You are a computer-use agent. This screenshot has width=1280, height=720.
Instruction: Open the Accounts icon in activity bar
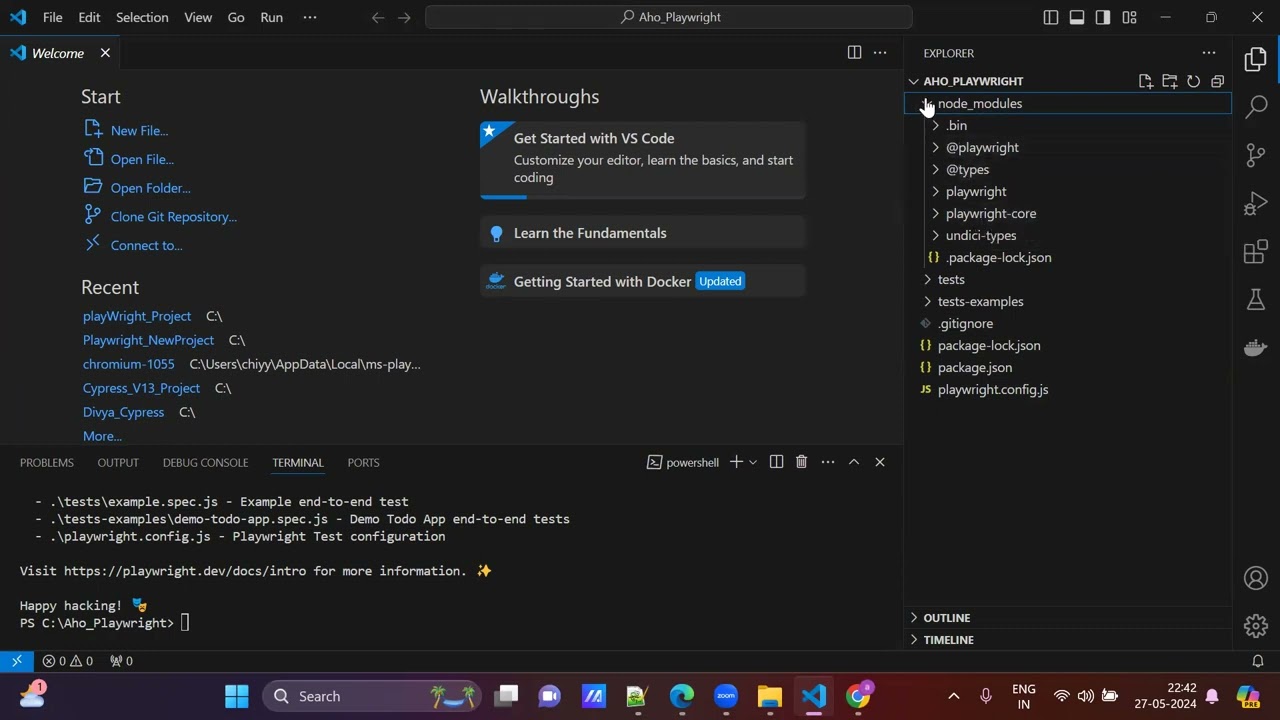(x=1256, y=578)
